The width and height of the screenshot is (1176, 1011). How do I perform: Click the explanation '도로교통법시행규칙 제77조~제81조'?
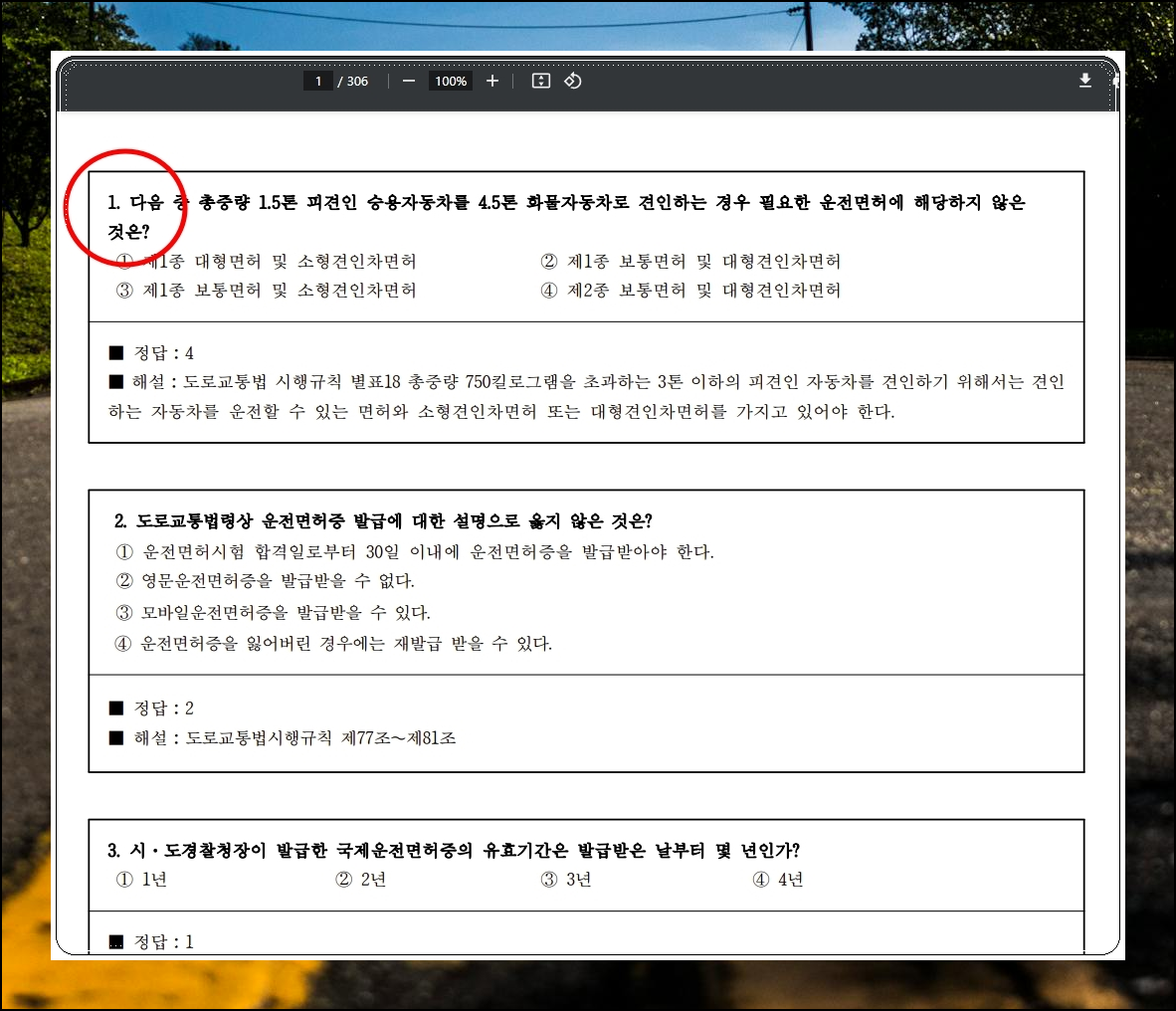[283, 738]
